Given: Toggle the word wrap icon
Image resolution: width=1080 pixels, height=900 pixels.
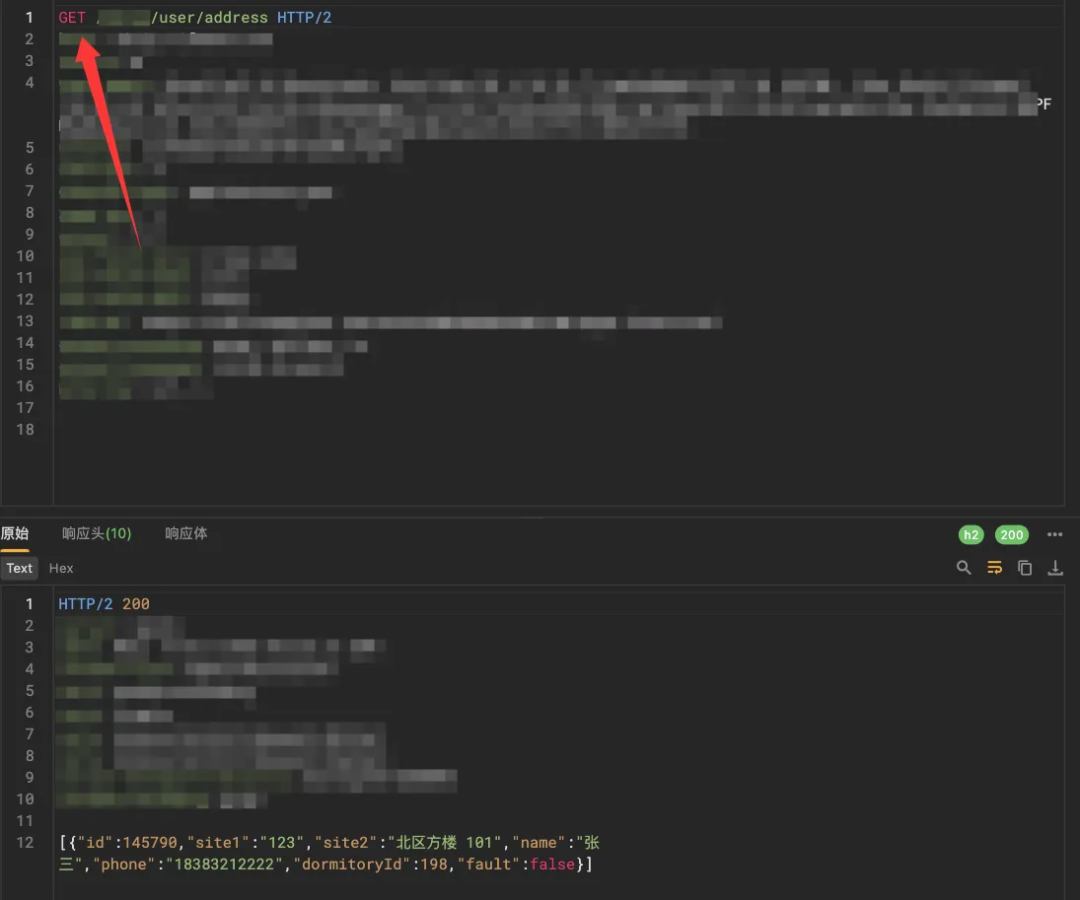Looking at the screenshot, I should click(994, 567).
